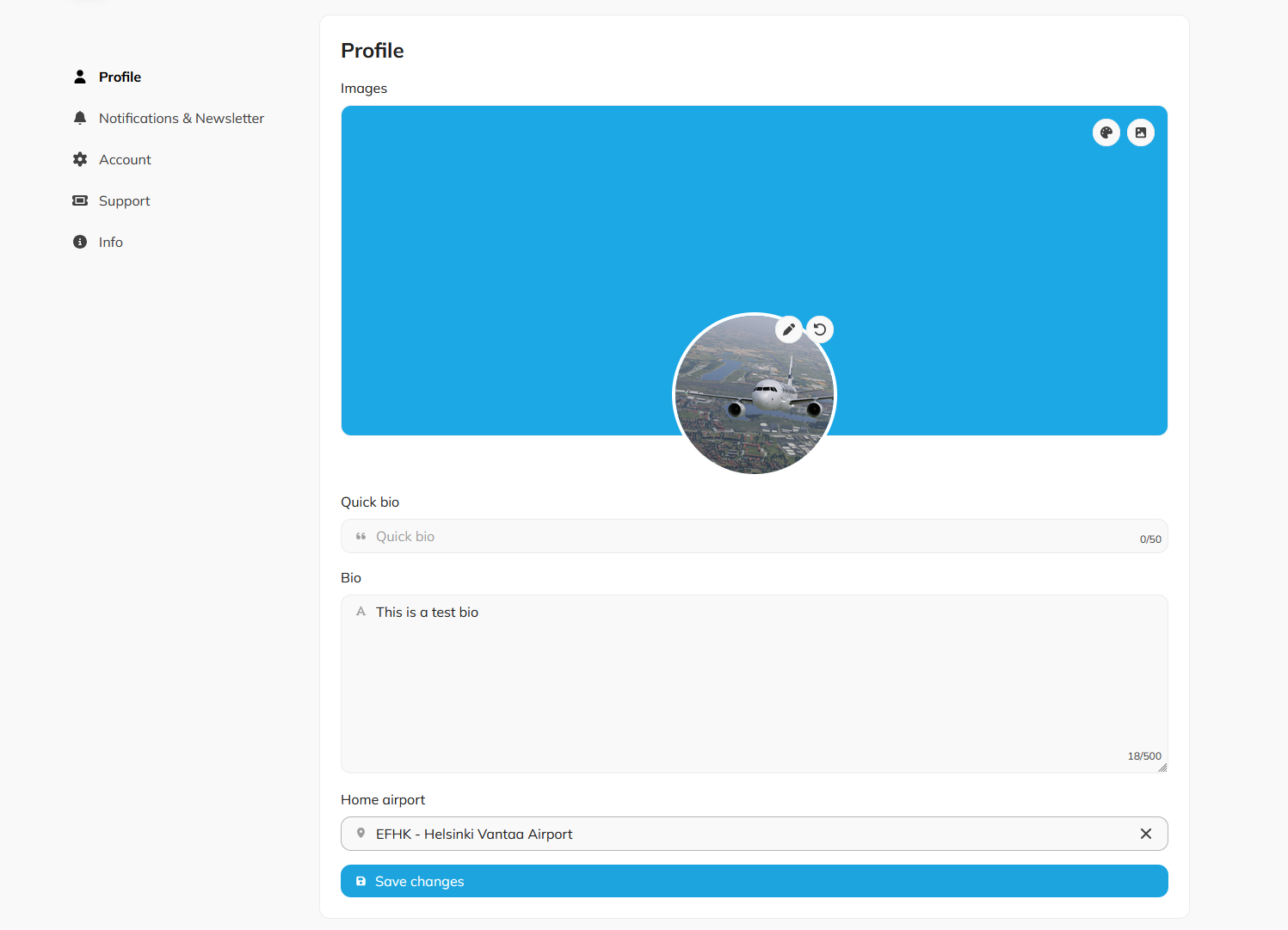Image resolution: width=1288 pixels, height=930 pixels.
Task: Click the Profile person icon in sidebar
Action: tap(80, 76)
